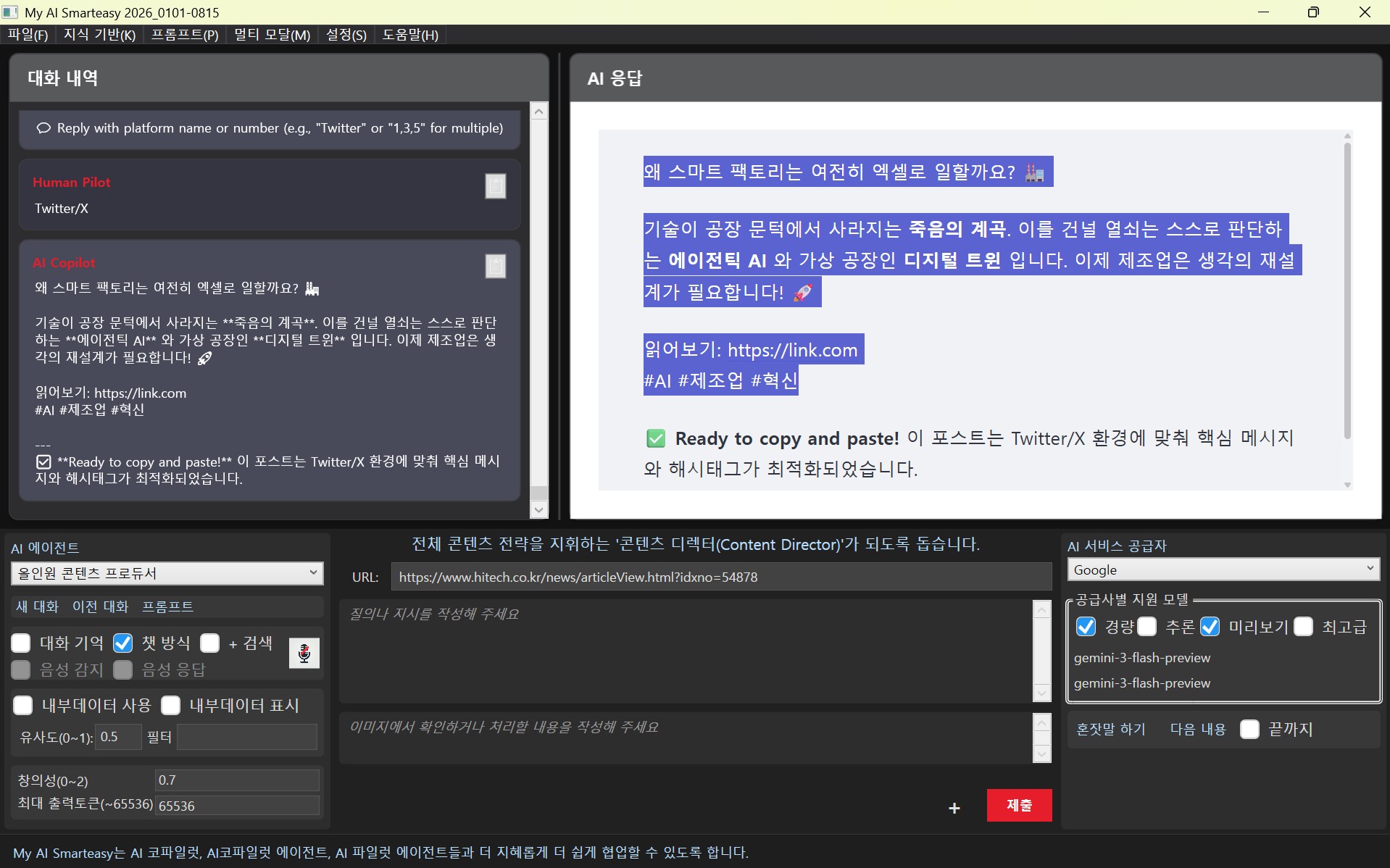Enable the 대화 기억 checkbox

(x=21, y=643)
